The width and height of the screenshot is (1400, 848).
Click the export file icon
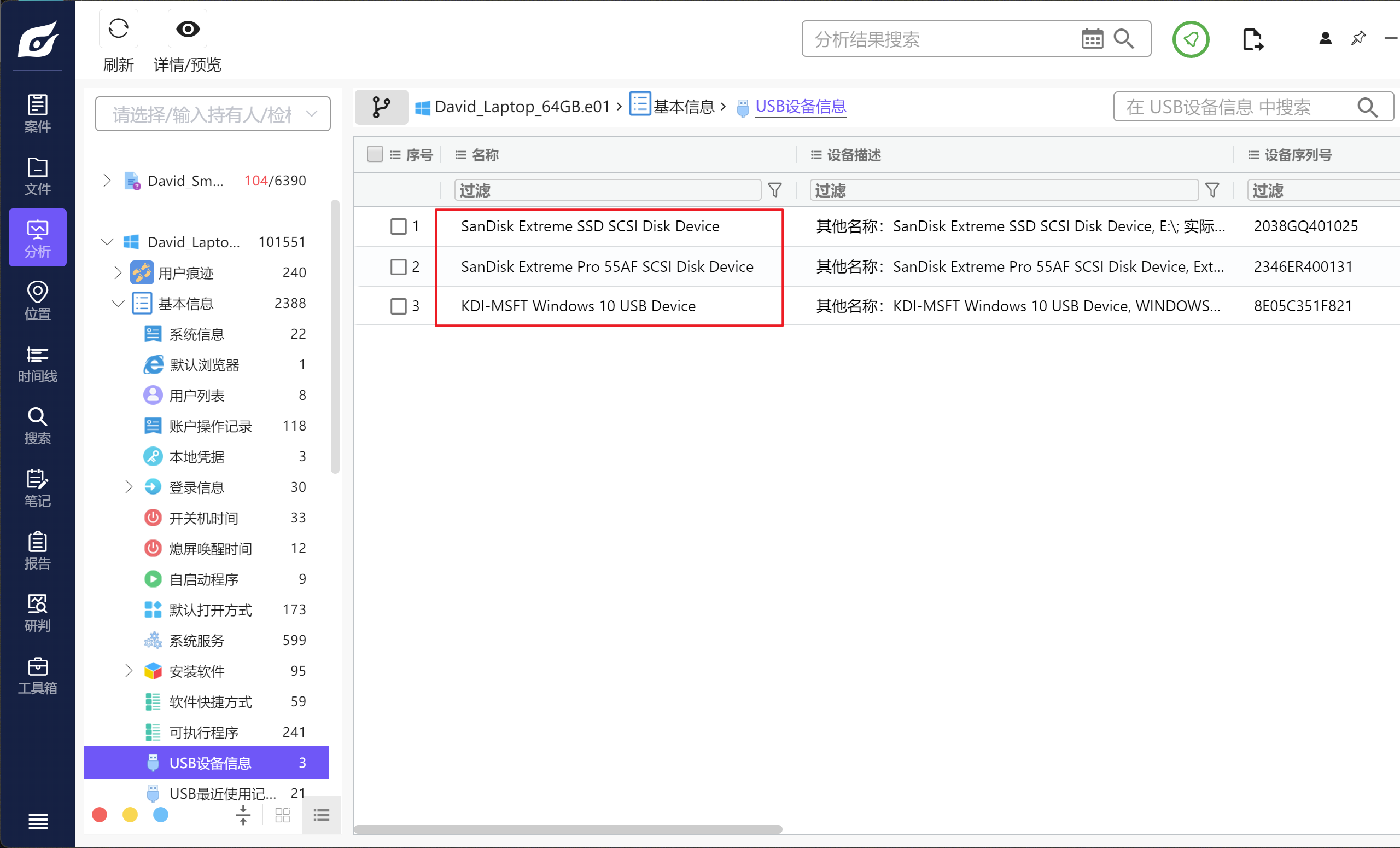[x=1252, y=39]
